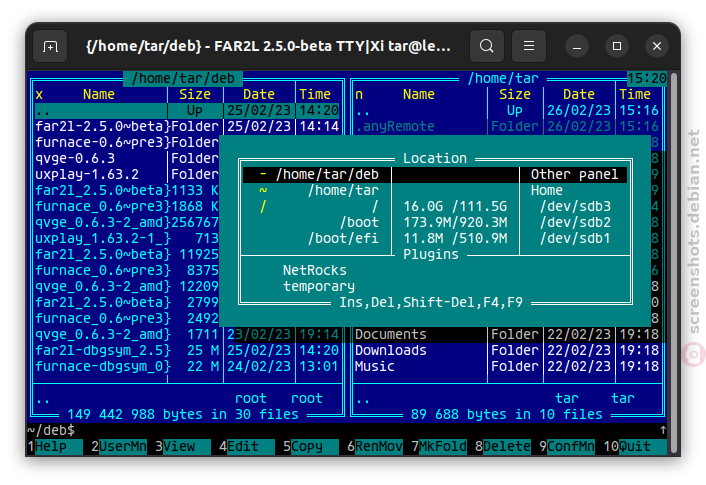The image size is (706, 485).
Task: Click the Ins,Del,Shift-Del,F4,F9 hint text
Action: point(431,302)
